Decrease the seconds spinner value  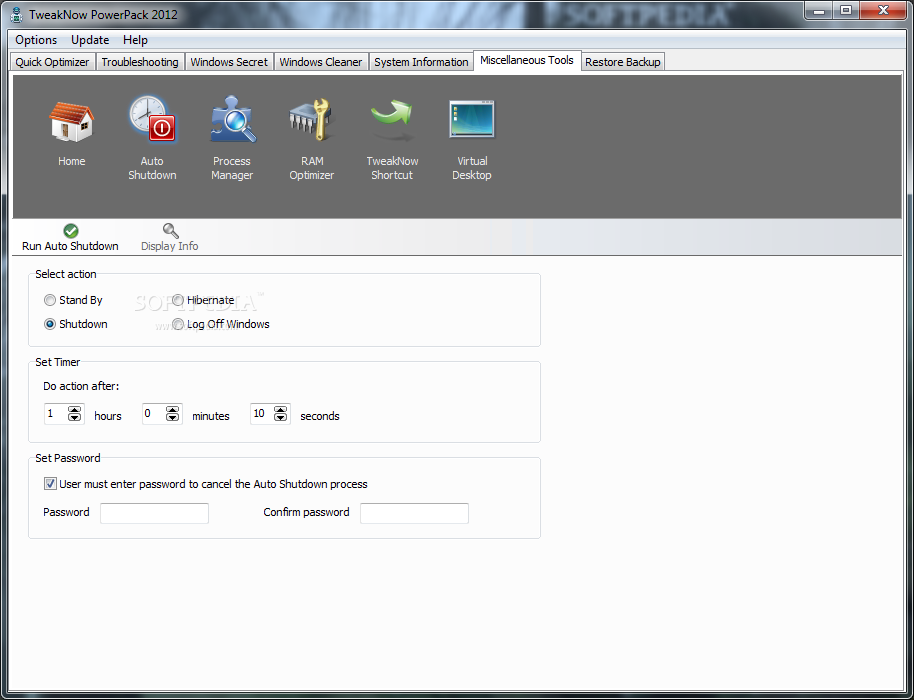point(281,417)
